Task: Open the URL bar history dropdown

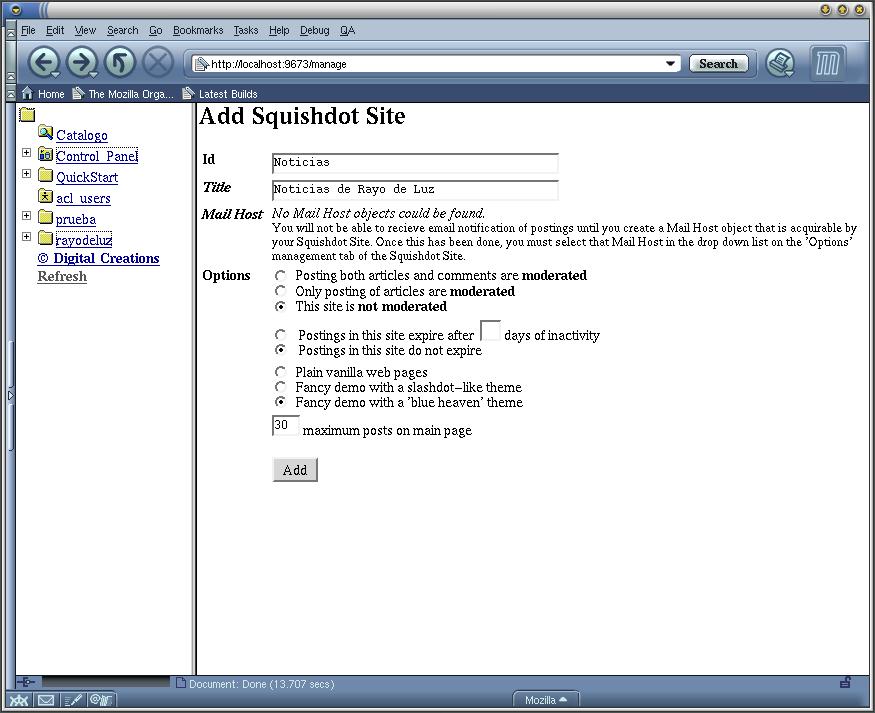Action: tap(671, 64)
